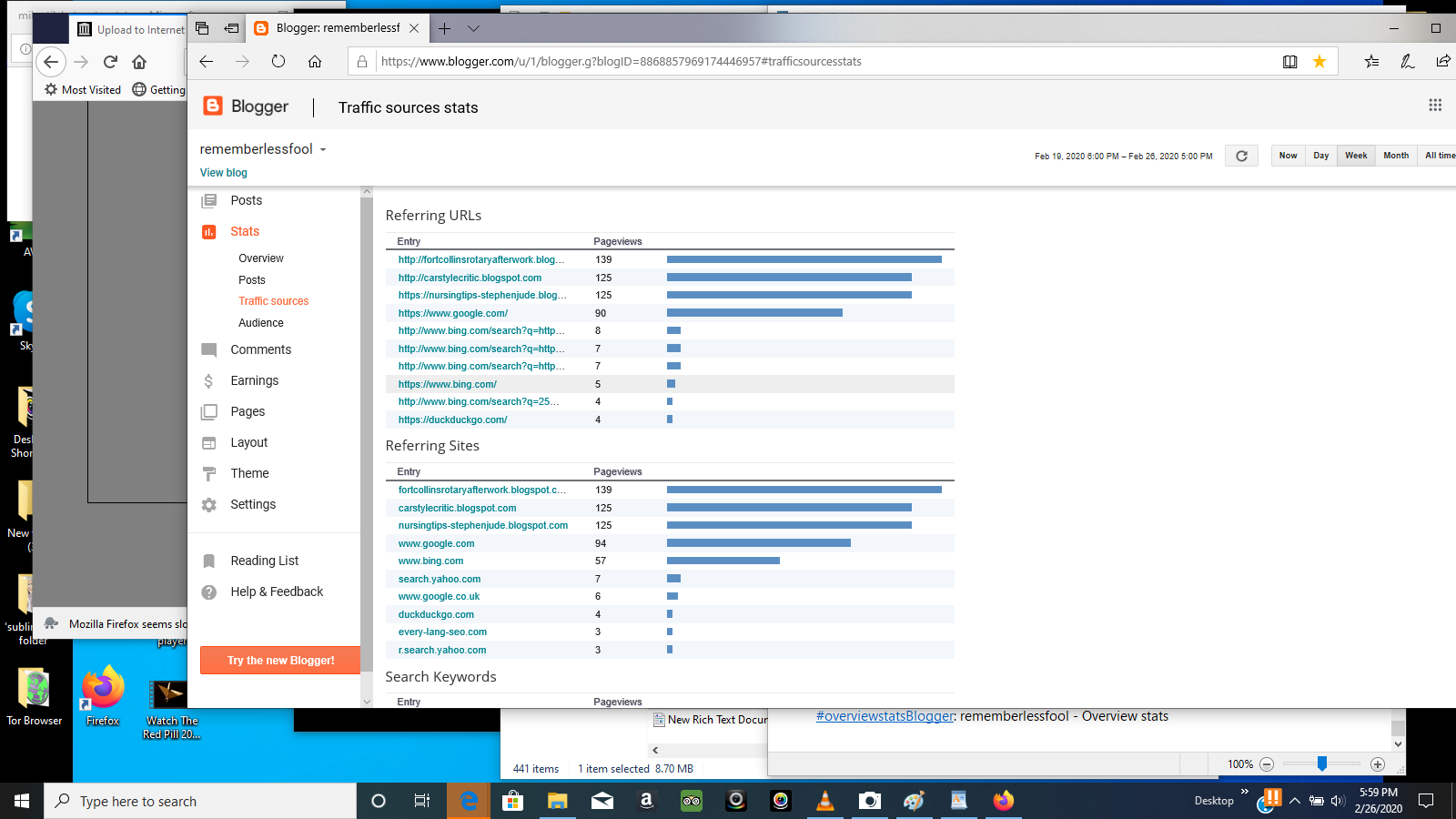Open Task View on the taskbar
The height and width of the screenshot is (819, 1456).
tap(422, 801)
